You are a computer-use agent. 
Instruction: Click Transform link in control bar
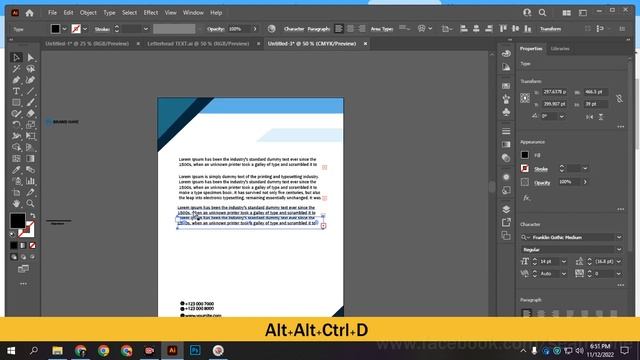[550, 29]
